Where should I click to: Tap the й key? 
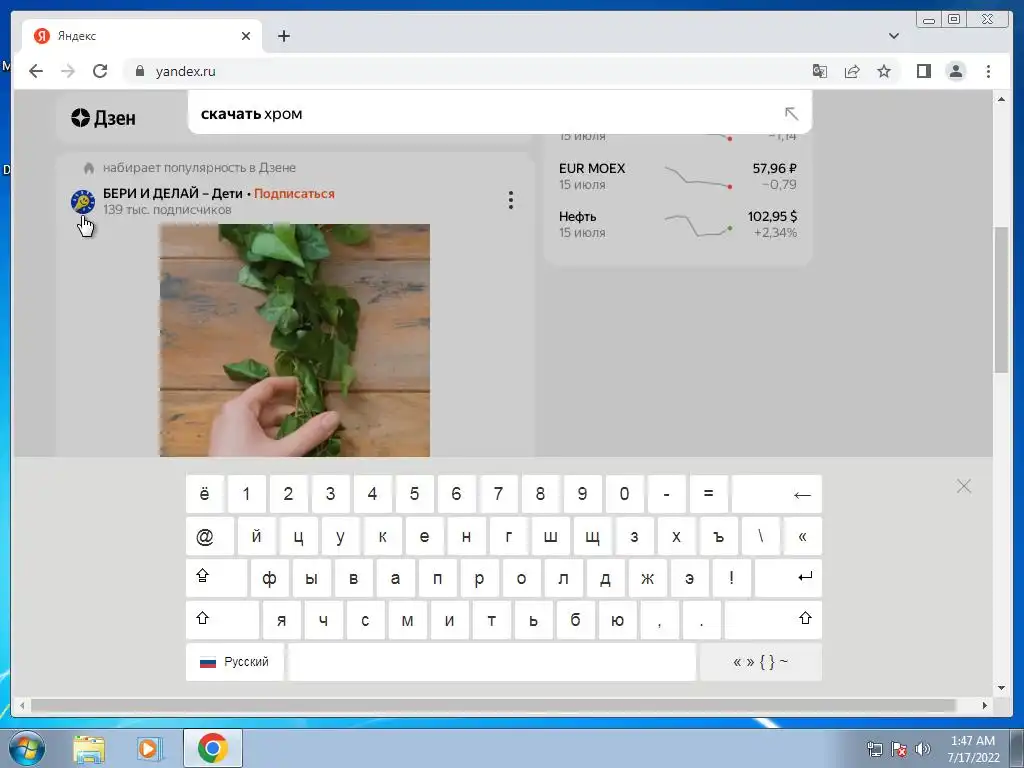pyautogui.click(x=257, y=536)
